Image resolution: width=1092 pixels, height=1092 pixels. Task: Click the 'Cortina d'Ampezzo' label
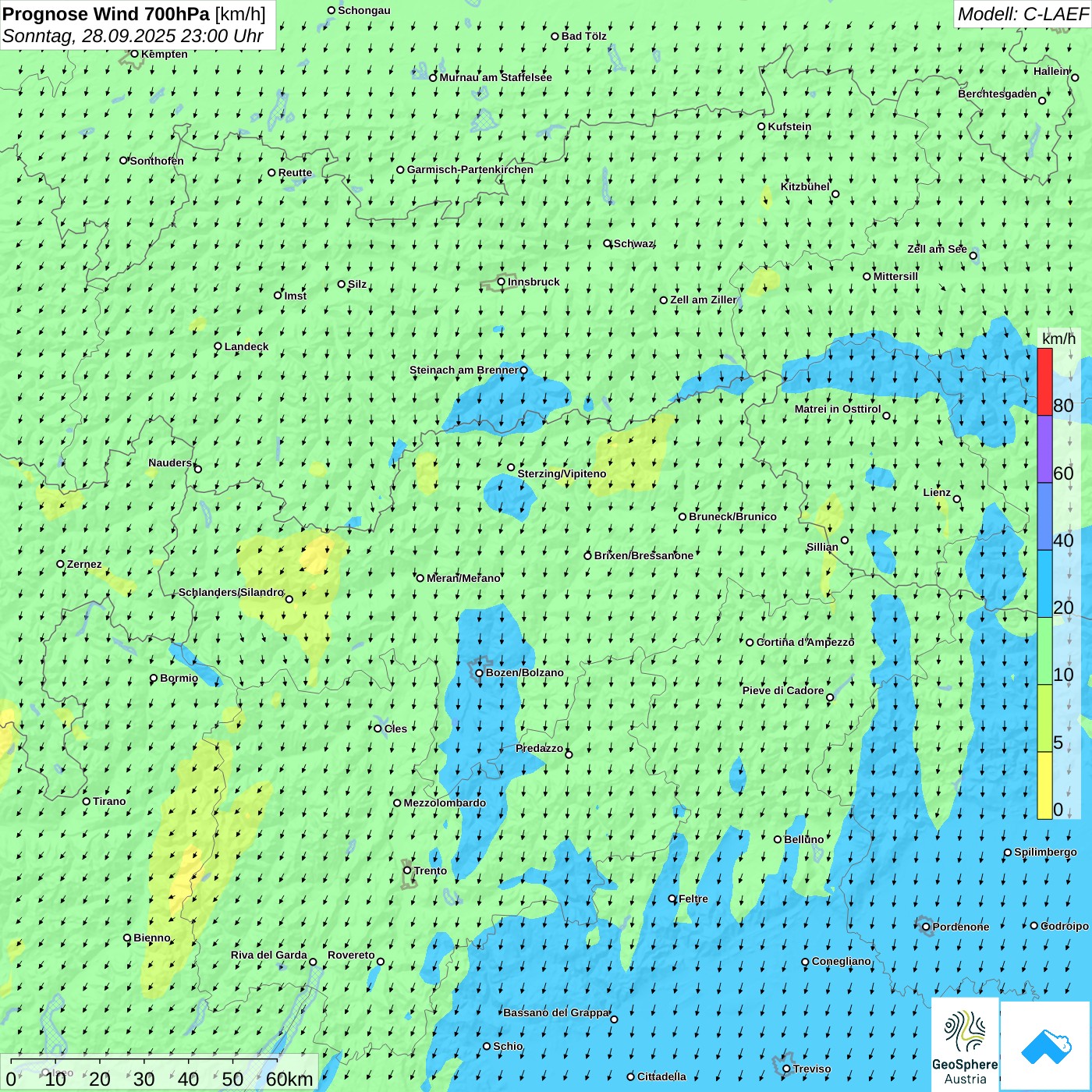tap(805, 642)
